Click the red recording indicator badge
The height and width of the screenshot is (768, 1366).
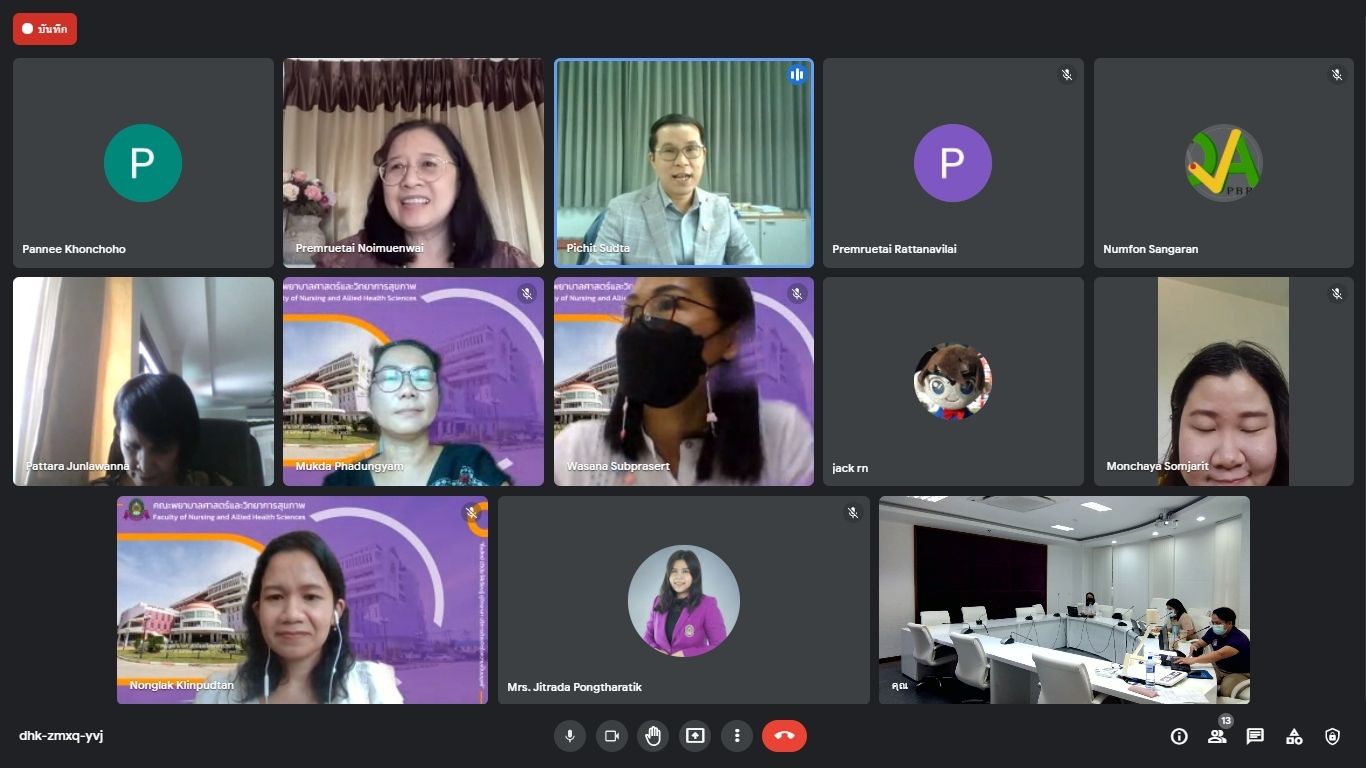[45, 29]
